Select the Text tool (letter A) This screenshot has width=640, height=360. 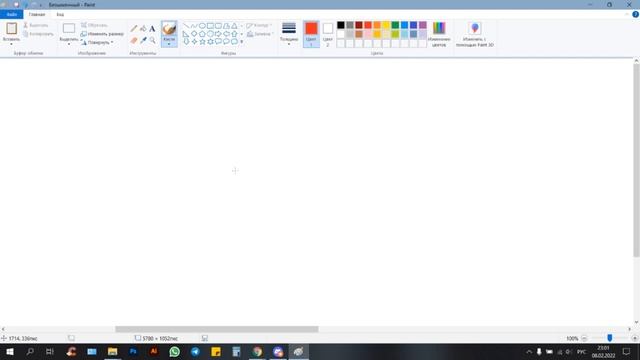point(152,29)
